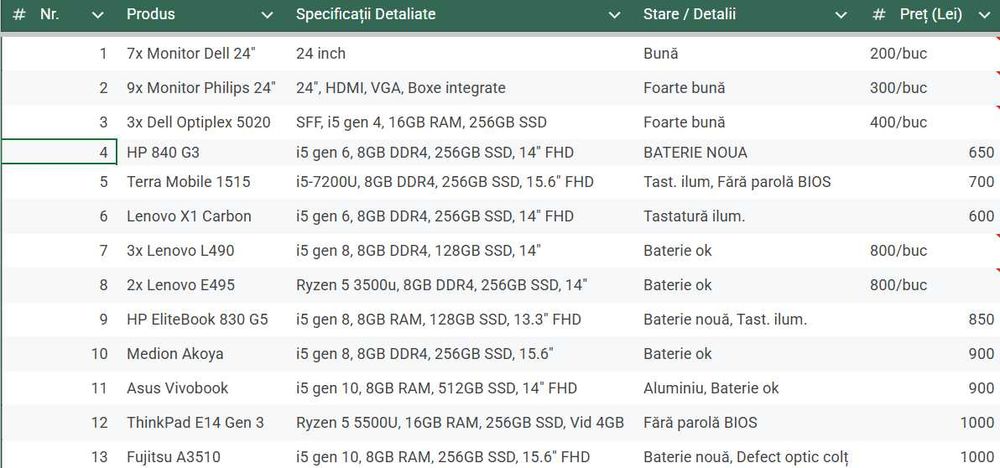The height and width of the screenshot is (468, 1000).
Task: Select the 'Lenovo X1 Carbon' cell
Action: click(189, 217)
